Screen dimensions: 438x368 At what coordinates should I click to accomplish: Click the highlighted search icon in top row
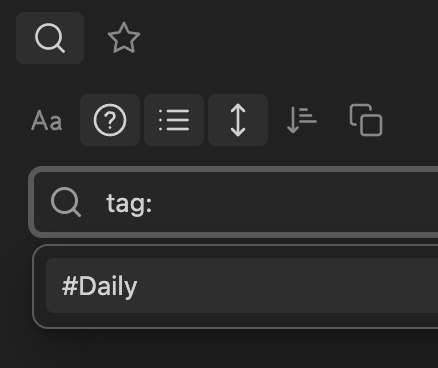pyautogui.click(x=50, y=38)
